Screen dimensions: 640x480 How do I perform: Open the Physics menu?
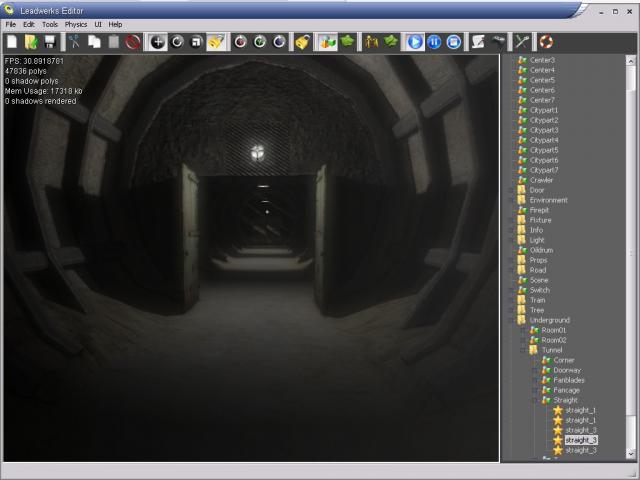[x=76, y=24]
